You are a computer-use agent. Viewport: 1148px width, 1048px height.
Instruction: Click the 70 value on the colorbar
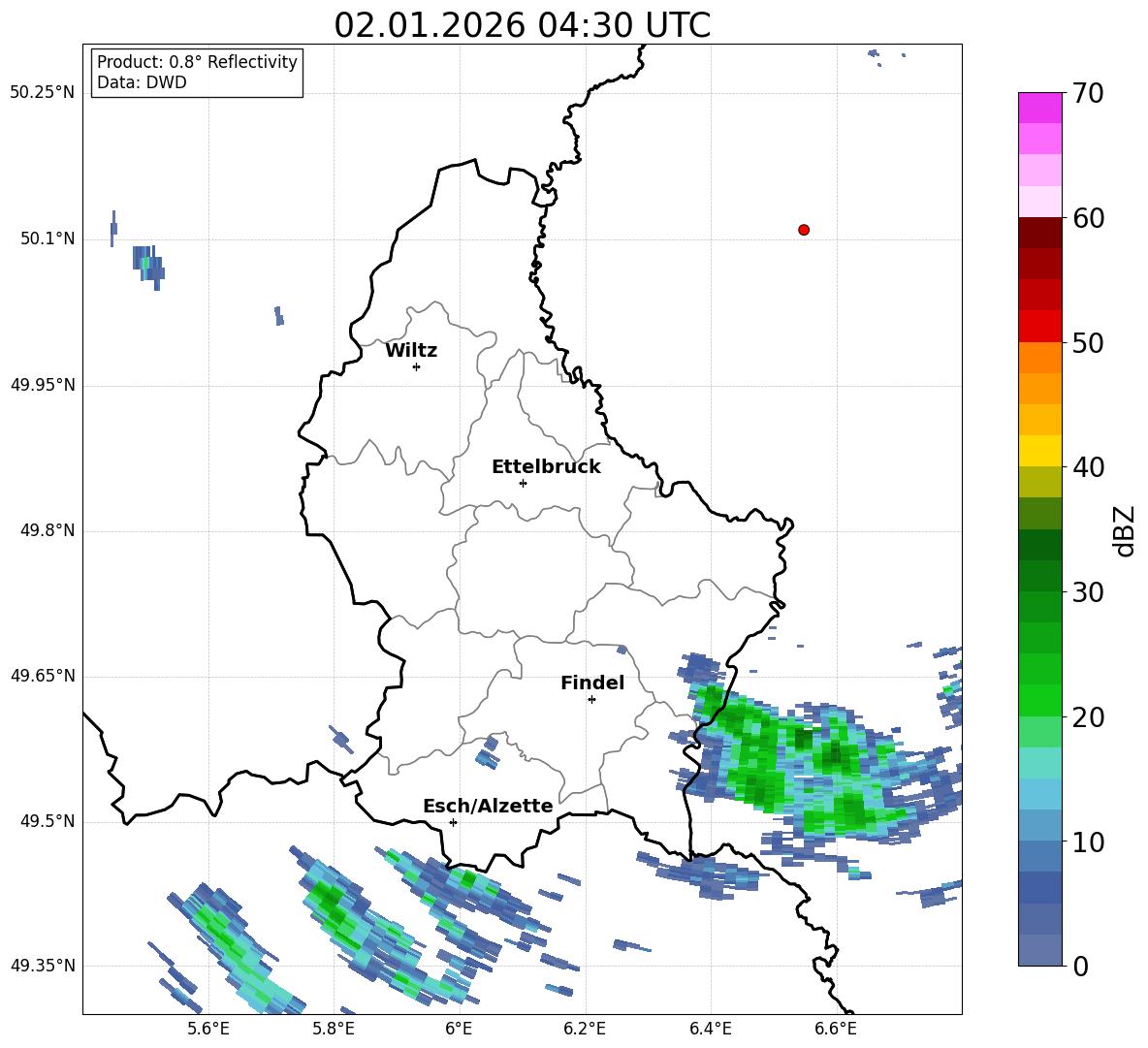[1088, 93]
